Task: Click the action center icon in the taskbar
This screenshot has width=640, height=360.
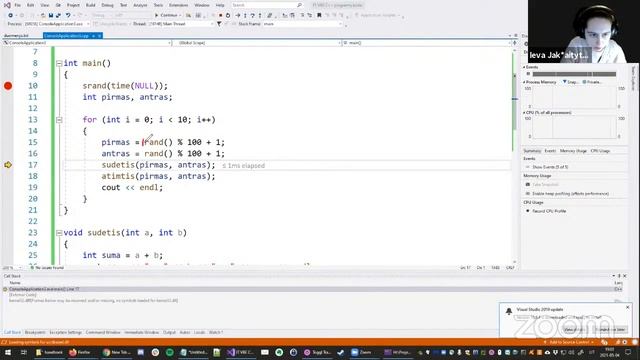Action: [x=629, y=352]
